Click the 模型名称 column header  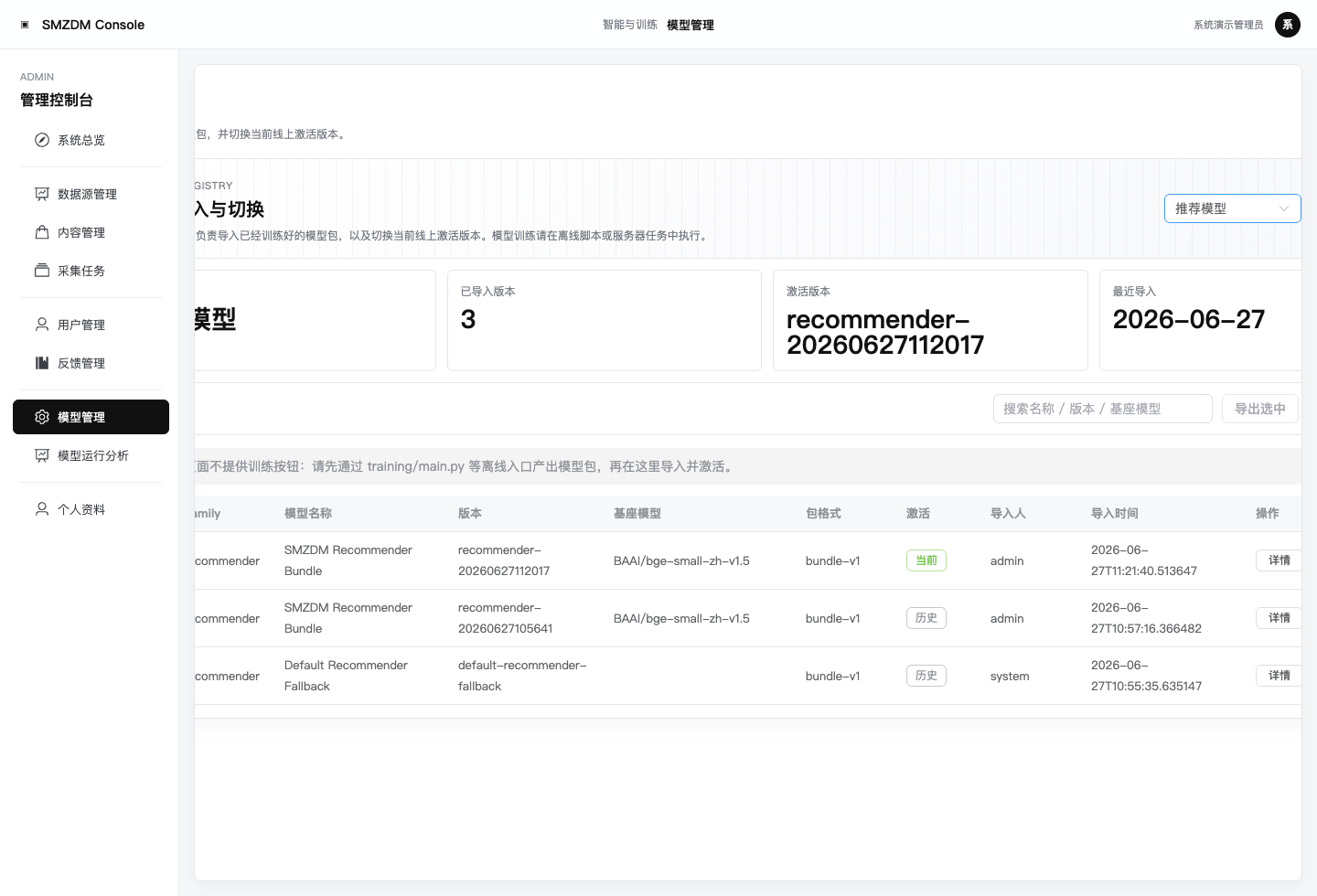pyautogui.click(x=308, y=514)
